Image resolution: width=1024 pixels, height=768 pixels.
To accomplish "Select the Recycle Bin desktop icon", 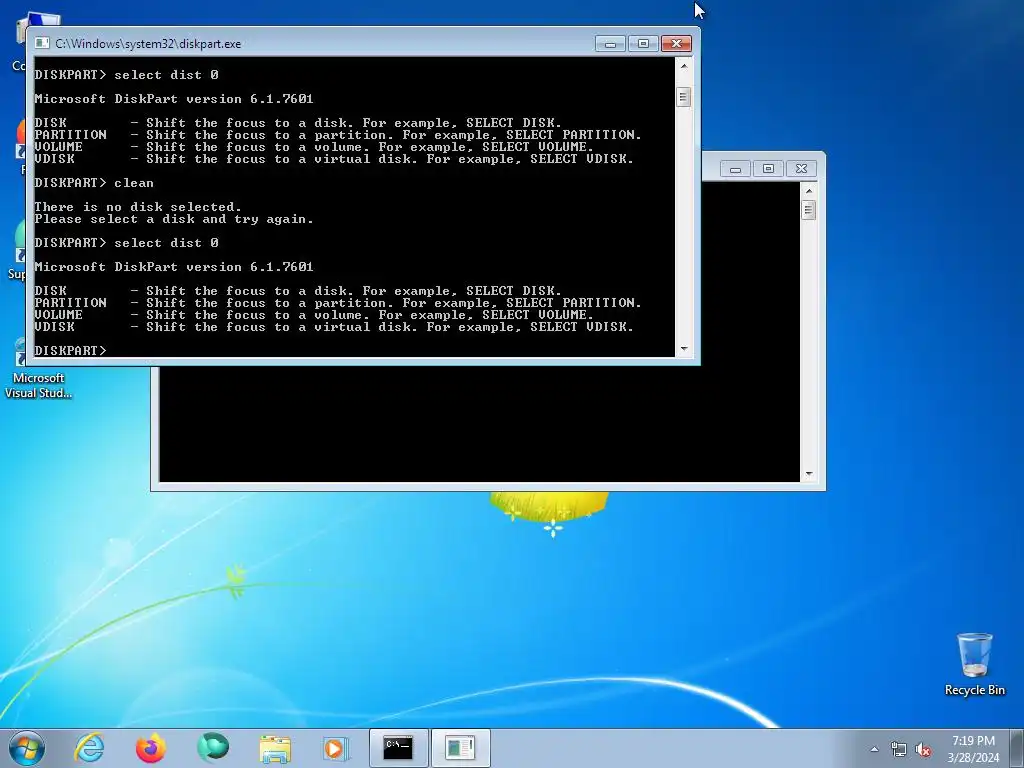I will click(x=974, y=663).
